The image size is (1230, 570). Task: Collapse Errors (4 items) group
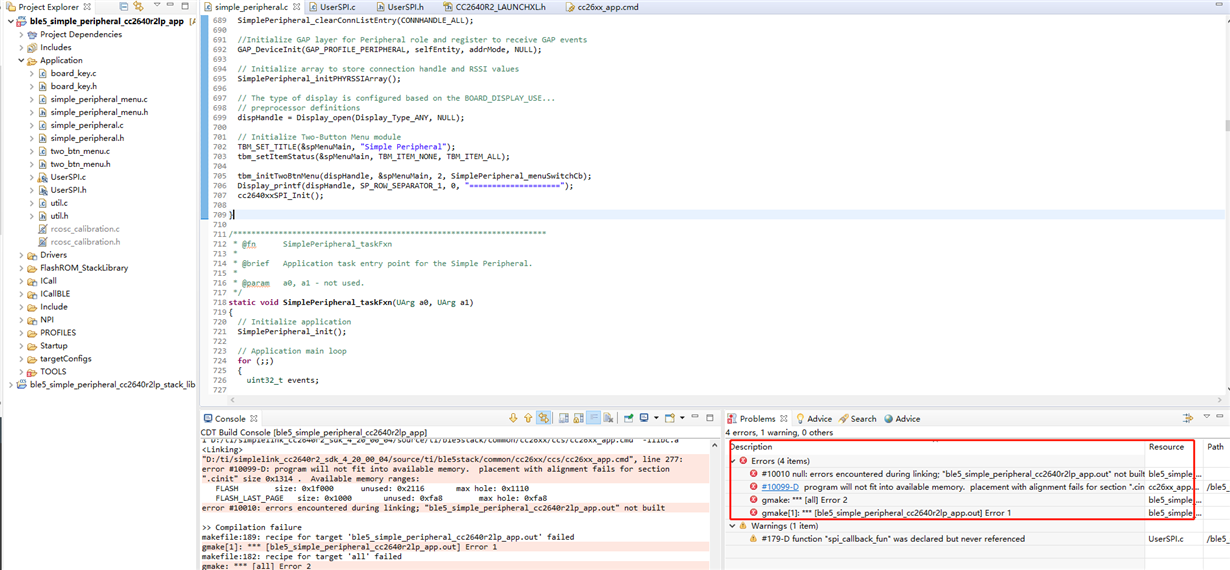pyautogui.click(x=732, y=461)
